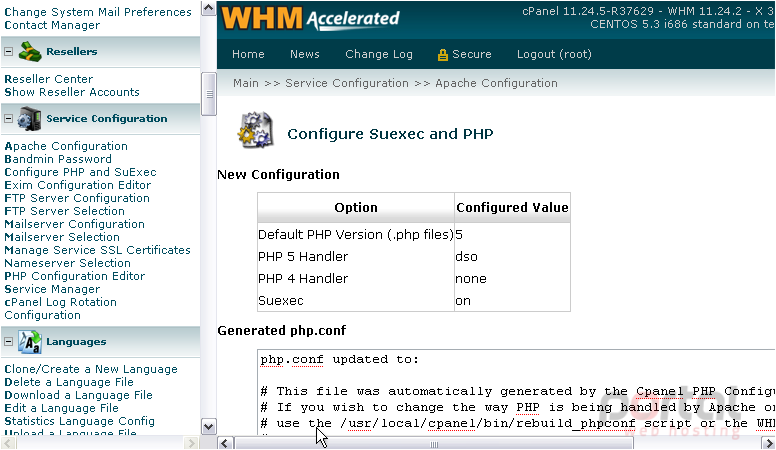The width and height of the screenshot is (776, 450).
Task: Click the sidebar vertical scrollbar thumb
Action: click(209, 94)
